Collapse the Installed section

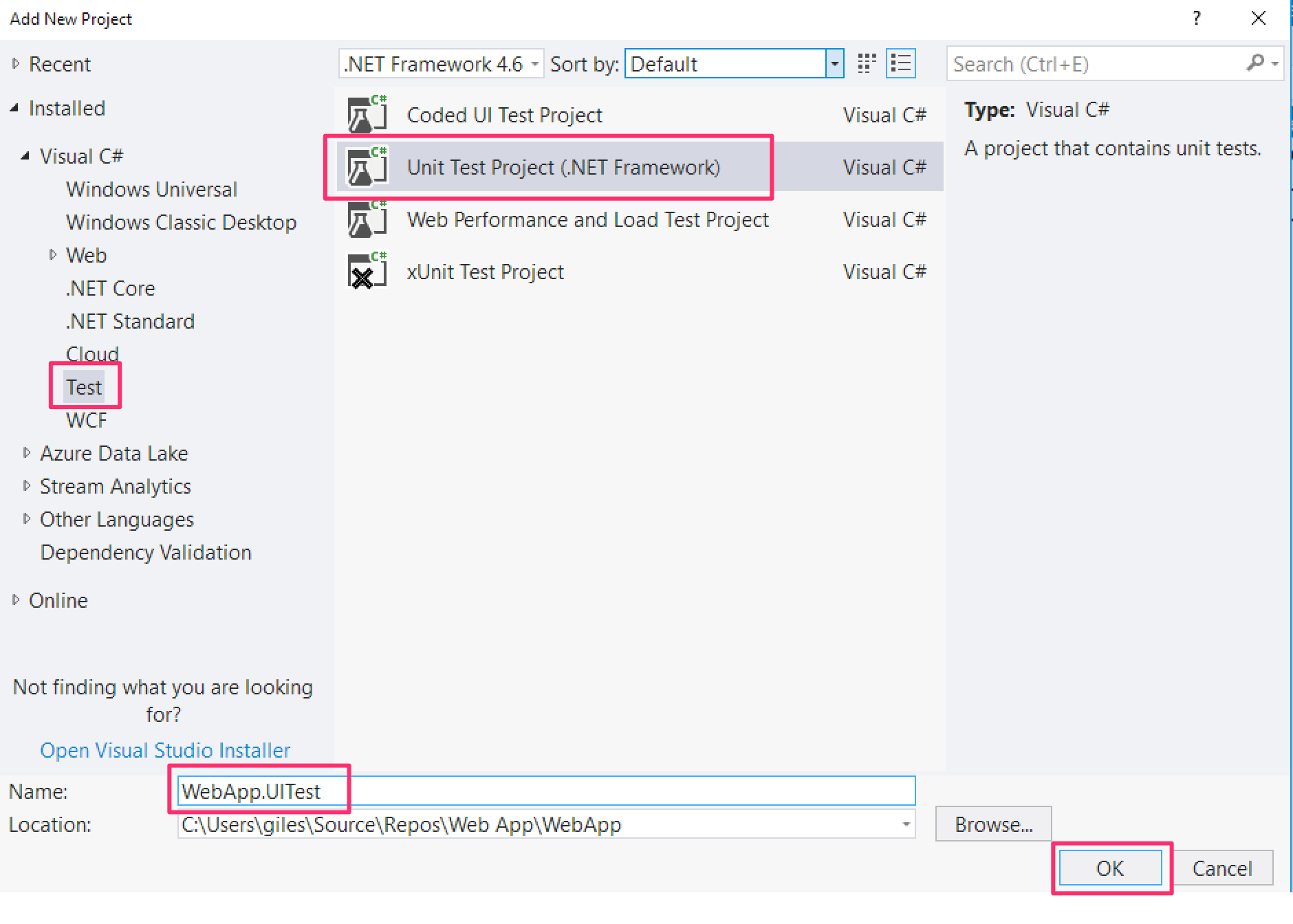(14, 108)
